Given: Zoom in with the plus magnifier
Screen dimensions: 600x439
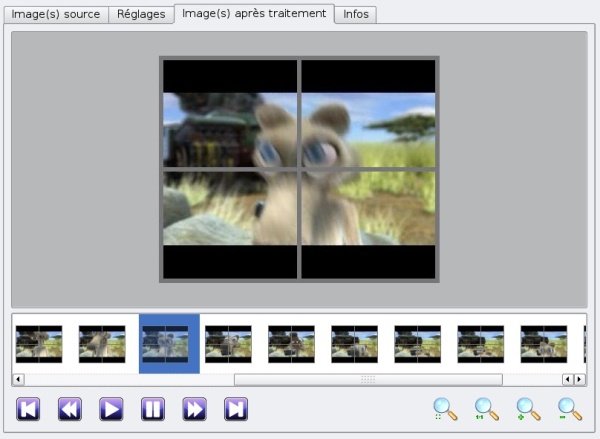Looking at the screenshot, I should pos(528,409).
